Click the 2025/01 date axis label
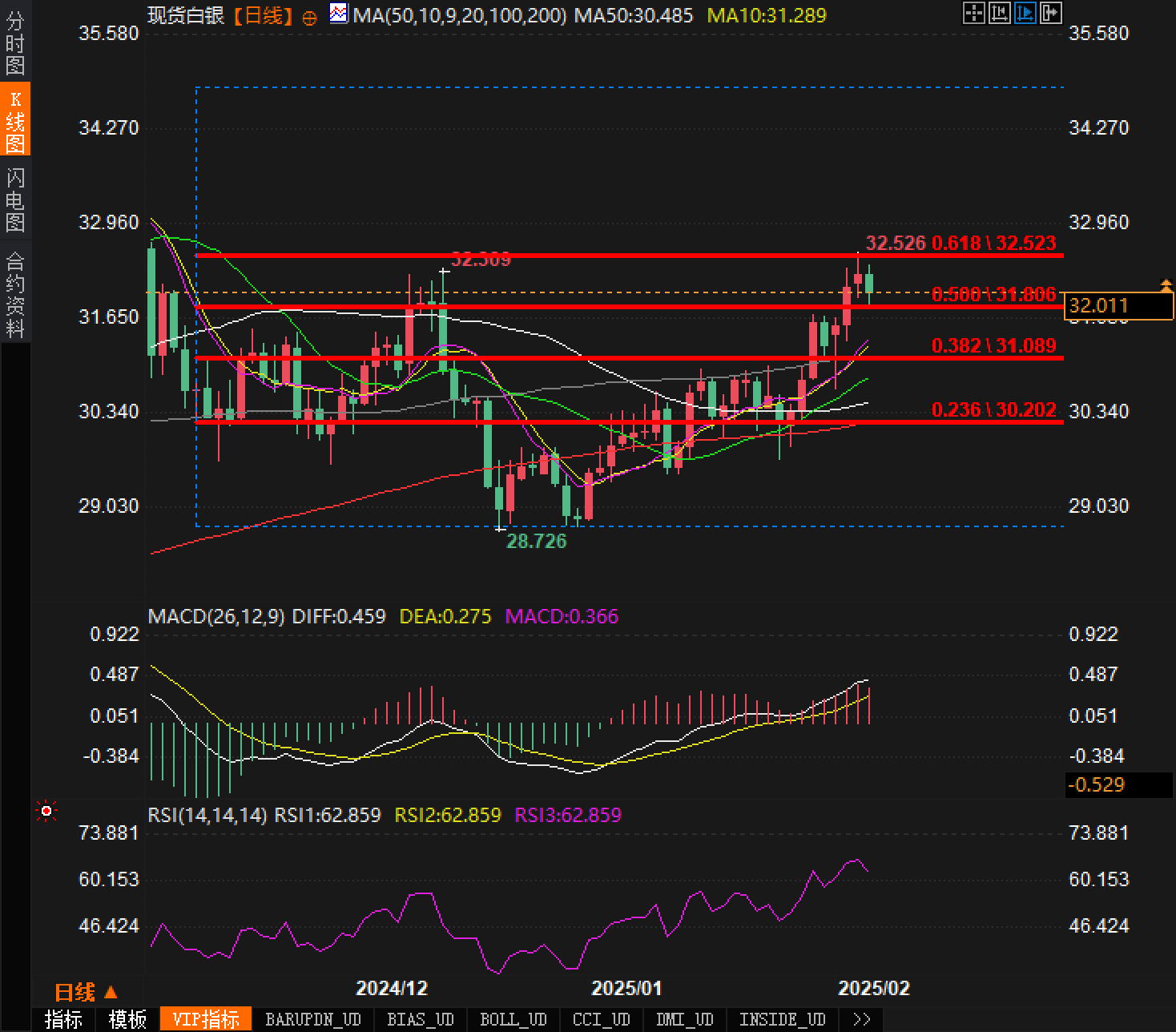 point(627,988)
